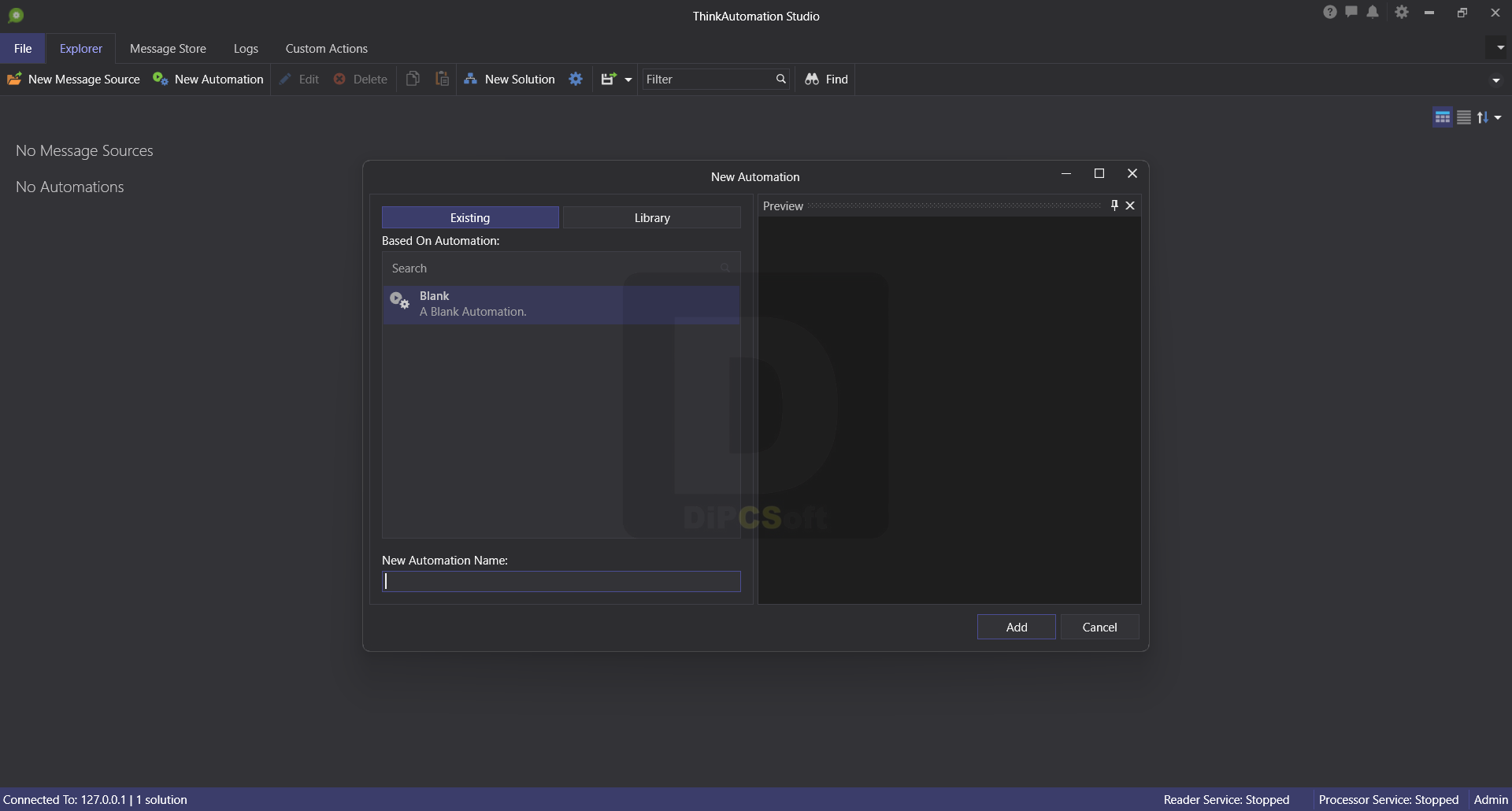The width and height of the screenshot is (1512, 811).
Task: Close the Preview panel
Action: point(1130,206)
